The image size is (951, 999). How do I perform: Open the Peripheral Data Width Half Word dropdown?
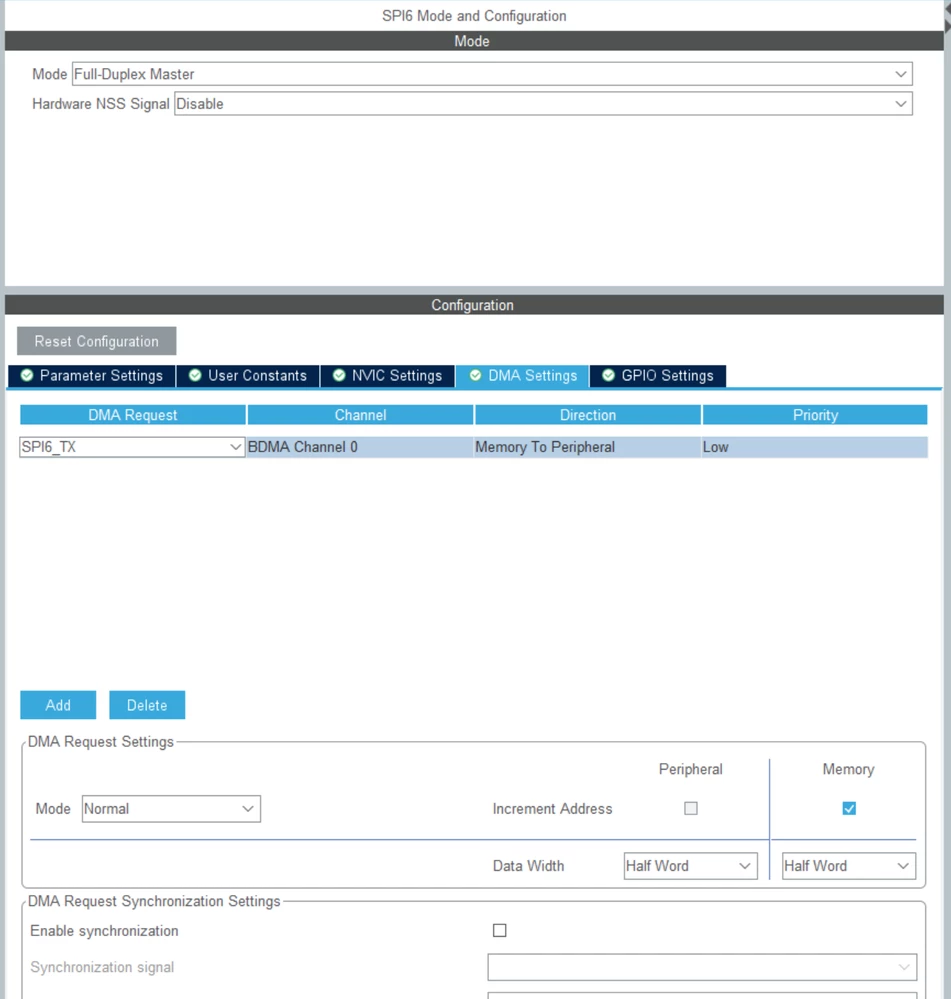(690, 866)
